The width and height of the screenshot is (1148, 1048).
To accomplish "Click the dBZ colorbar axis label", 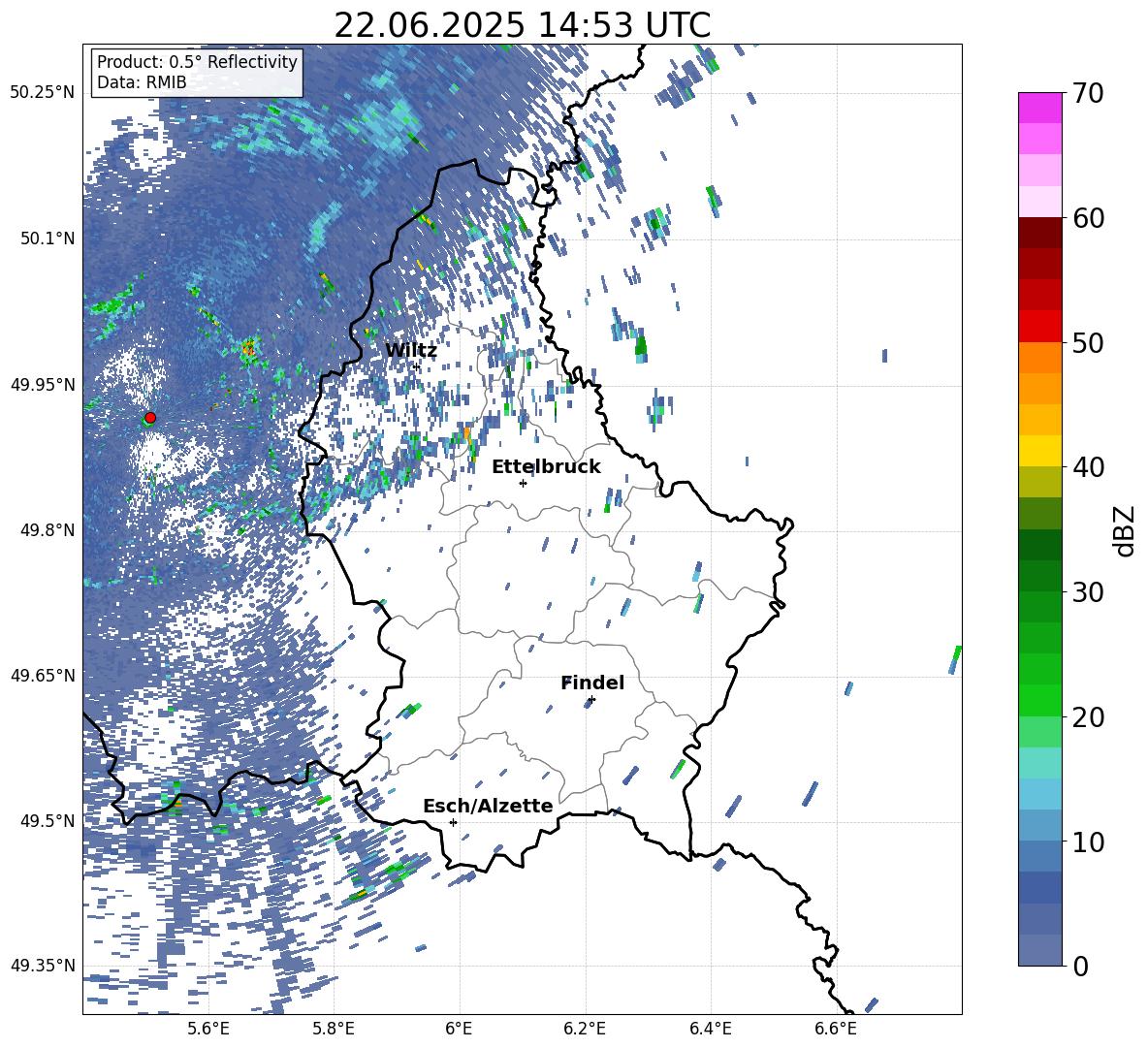I will click(x=1126, y=530).
